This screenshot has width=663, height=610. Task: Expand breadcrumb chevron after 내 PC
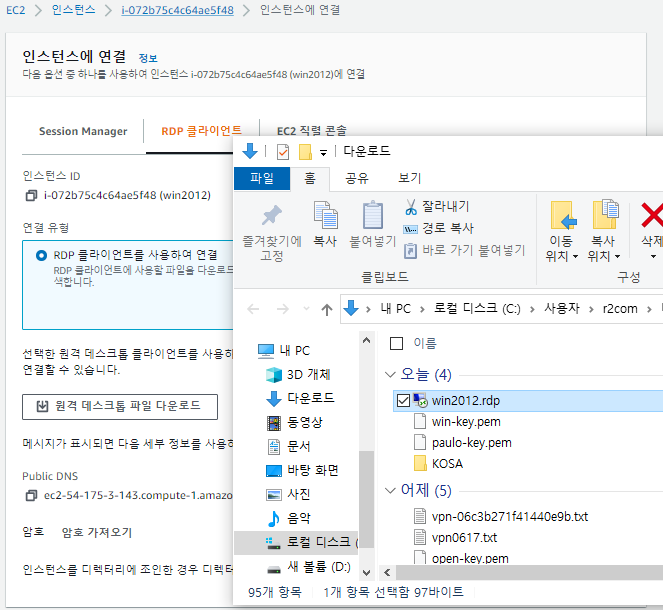coord(422,309)
